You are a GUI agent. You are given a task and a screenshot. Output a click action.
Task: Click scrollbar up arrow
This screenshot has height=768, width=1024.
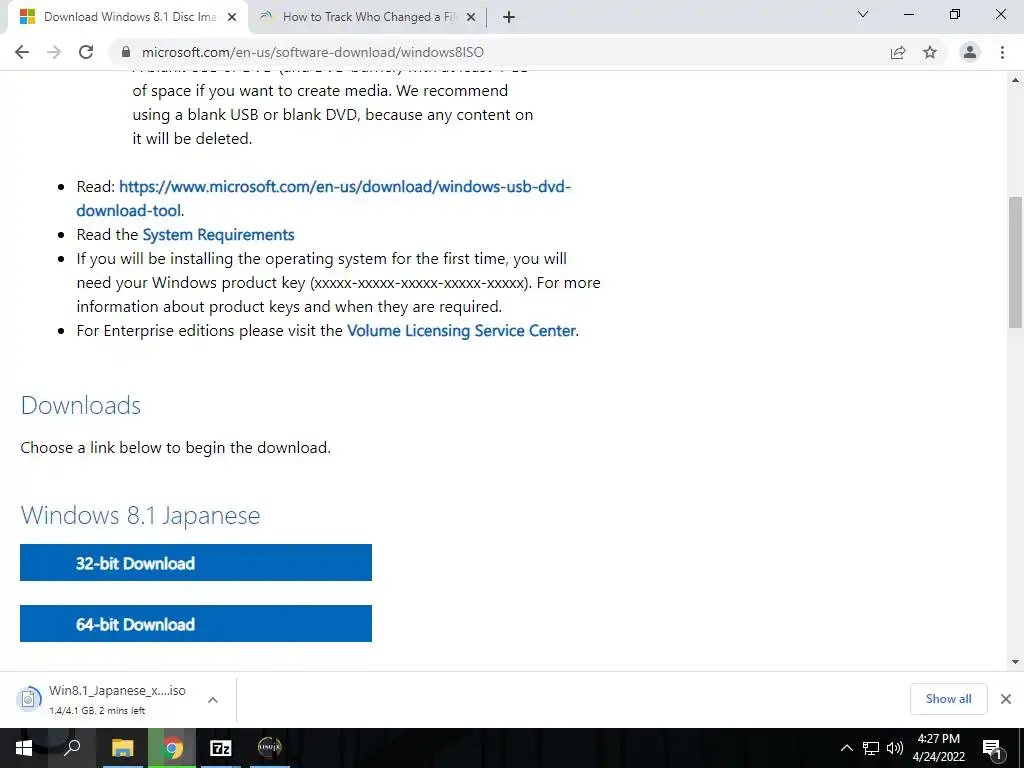coord(1016,80)
